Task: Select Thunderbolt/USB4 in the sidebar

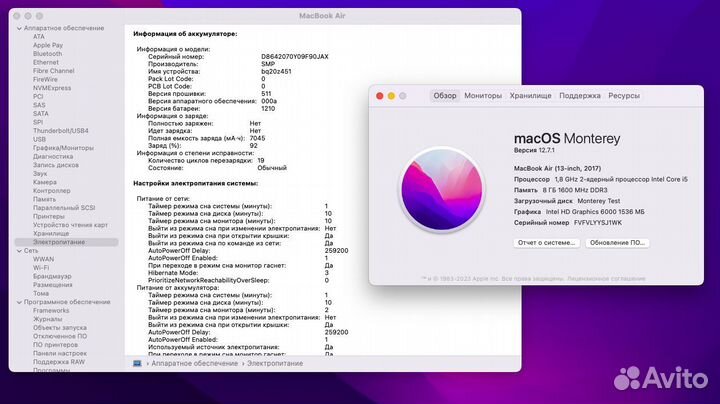Action: [x=61, y=131]
